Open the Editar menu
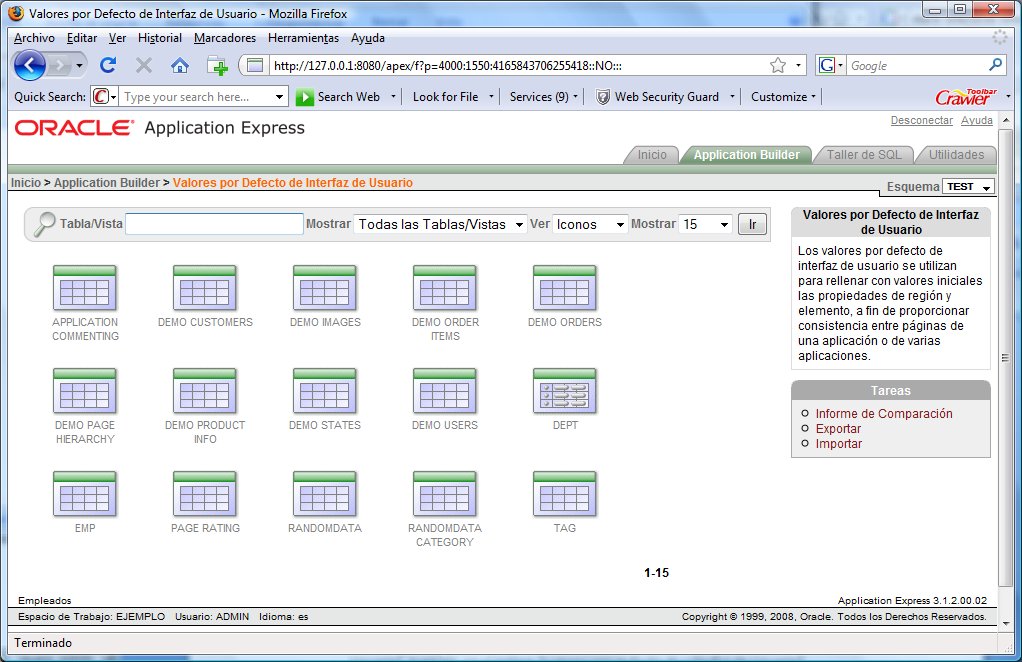Image resolution: width=1022 pixels, height=662 pixels. (82, 38)
